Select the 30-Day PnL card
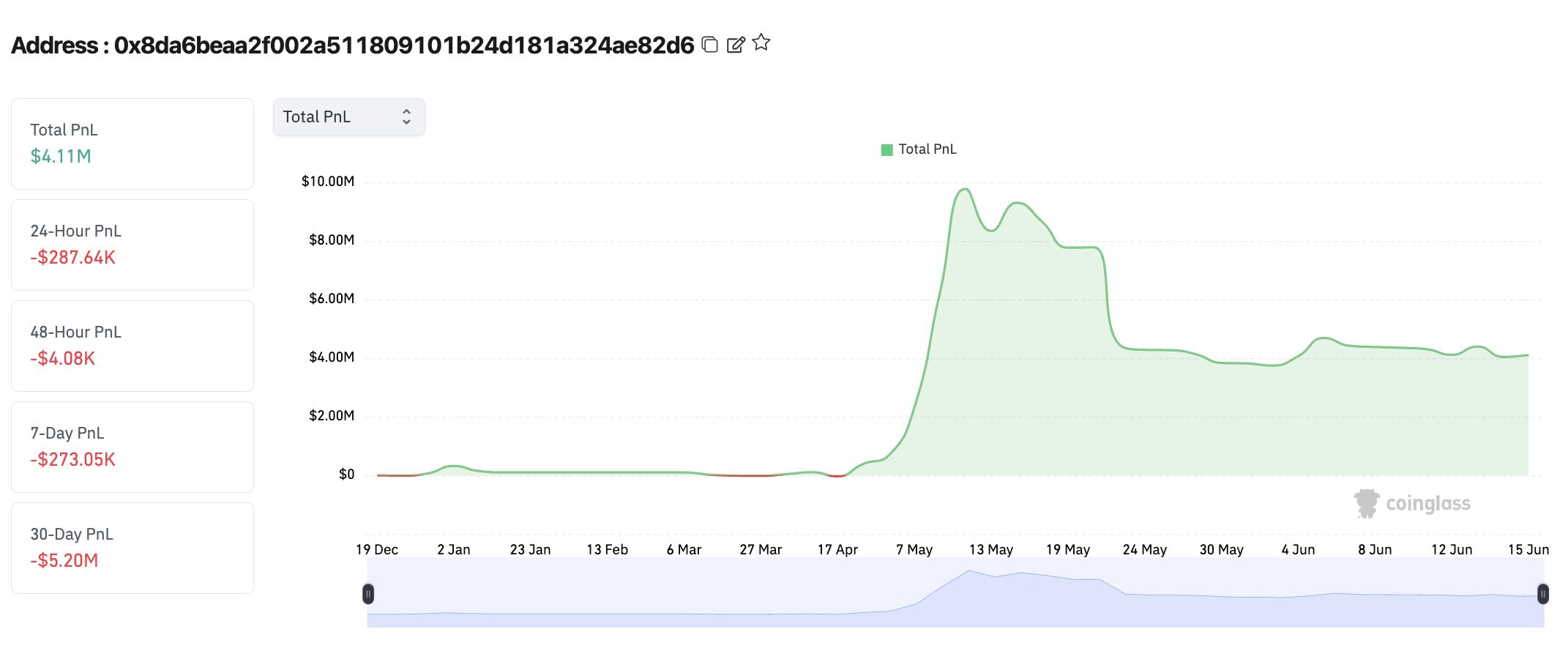1568x662 pixels. tap(132, 548)
